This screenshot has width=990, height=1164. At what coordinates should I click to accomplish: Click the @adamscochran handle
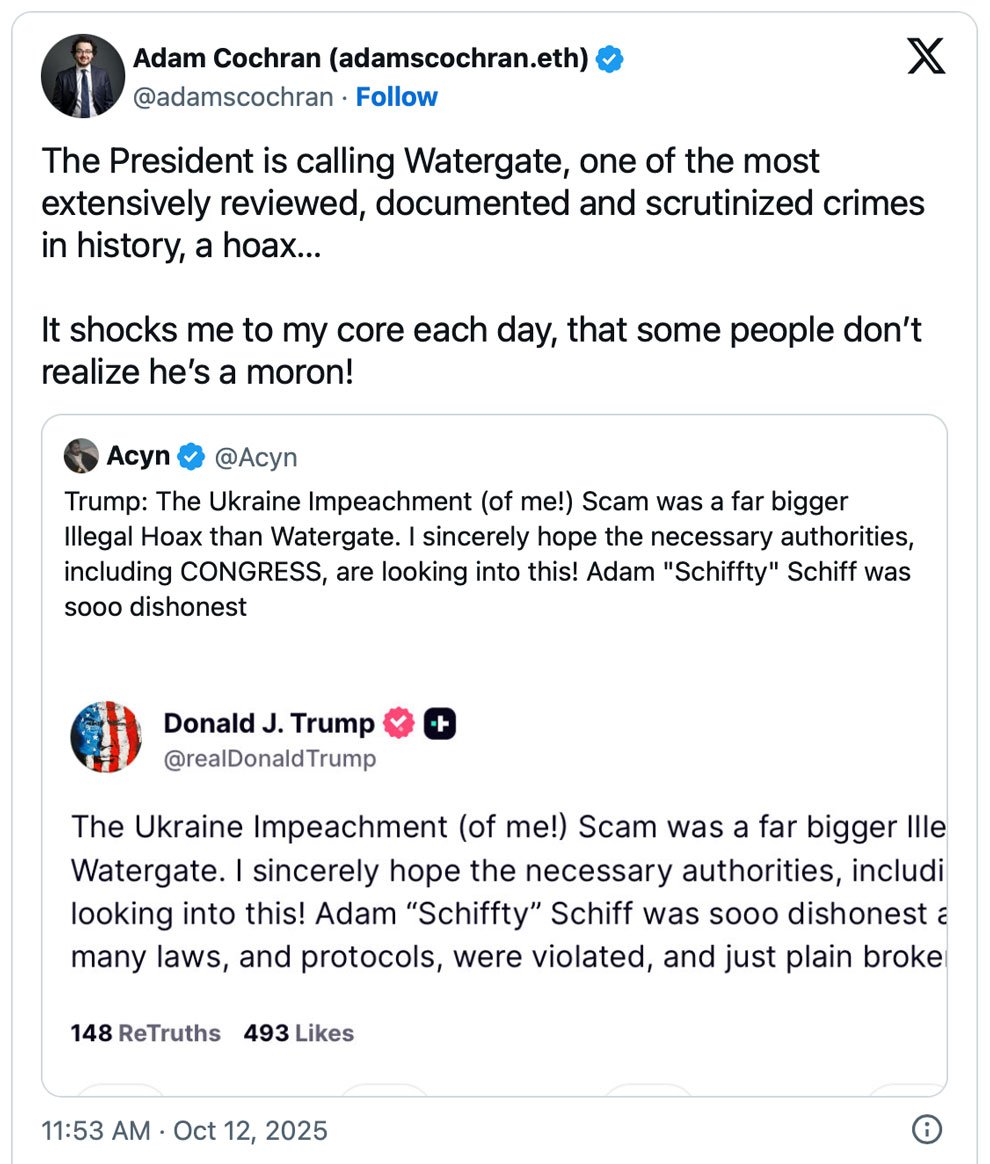pyautogui.click(x=233, y=97)
